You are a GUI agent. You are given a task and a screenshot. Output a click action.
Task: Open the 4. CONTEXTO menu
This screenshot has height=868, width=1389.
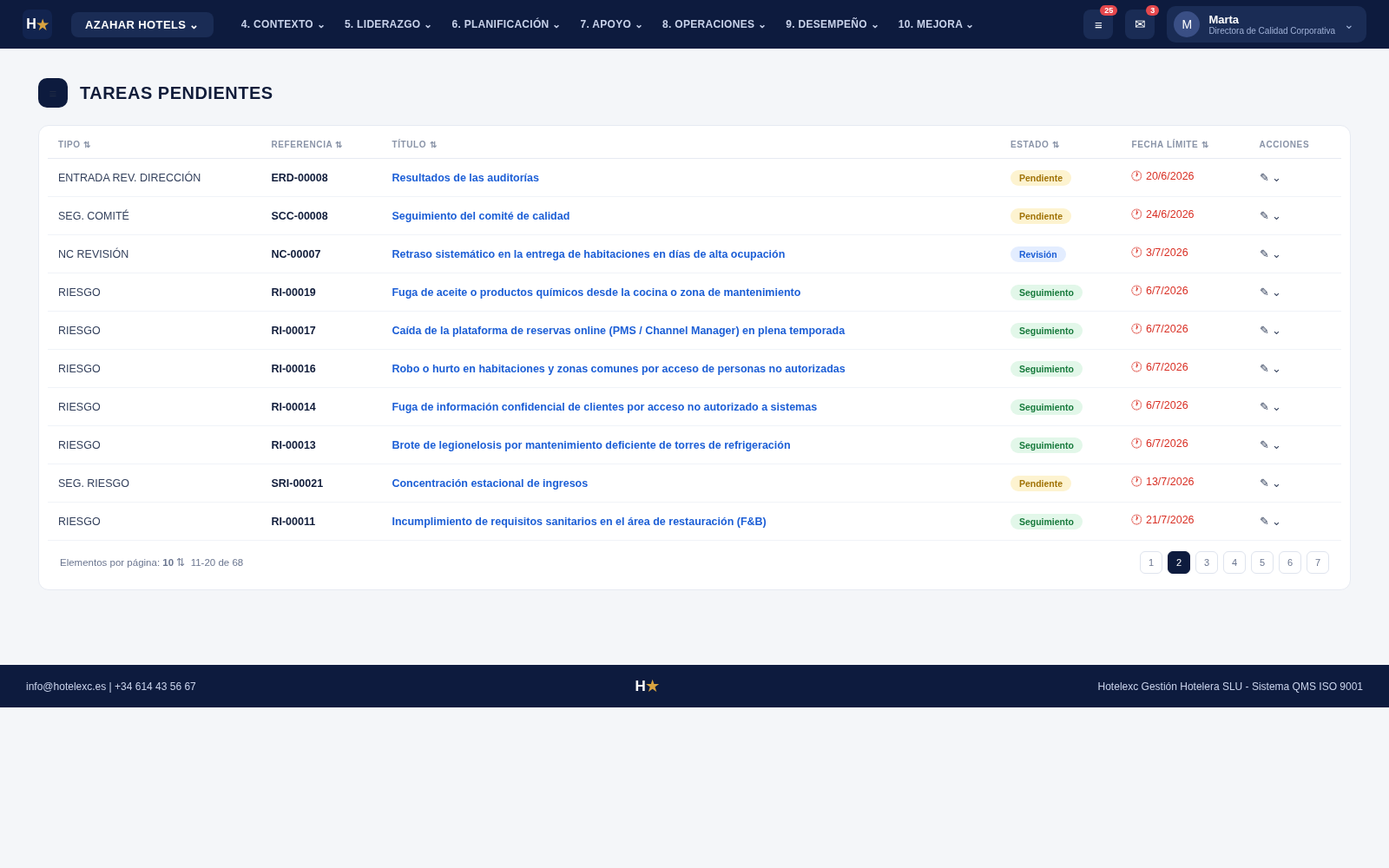282,24
